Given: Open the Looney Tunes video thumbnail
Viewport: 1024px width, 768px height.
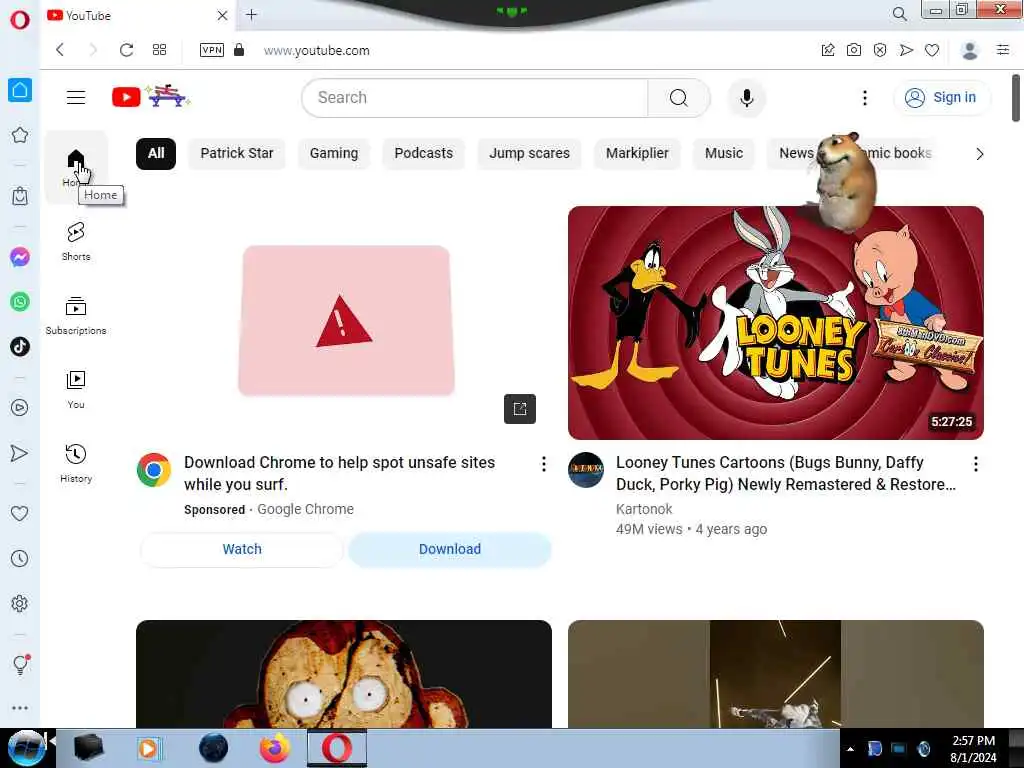Looking at the screenshot, I should 775,323.
